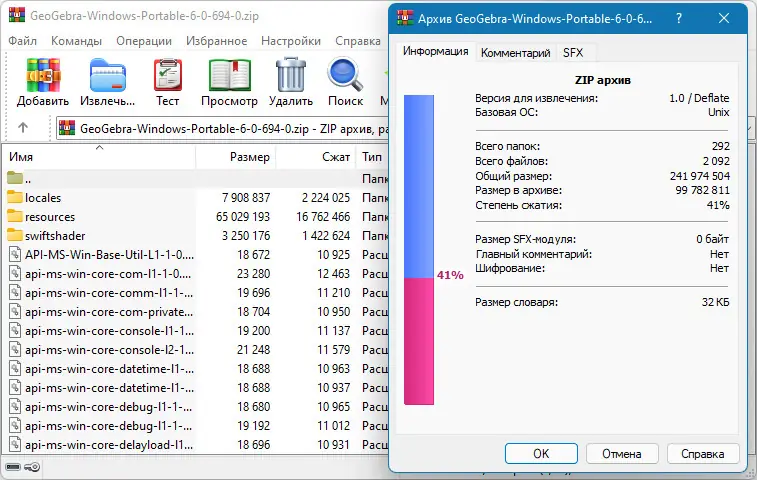Sort list by Размер column header
Image resolution: width=757 pixels, height=480 pixels.
point(235,156)
